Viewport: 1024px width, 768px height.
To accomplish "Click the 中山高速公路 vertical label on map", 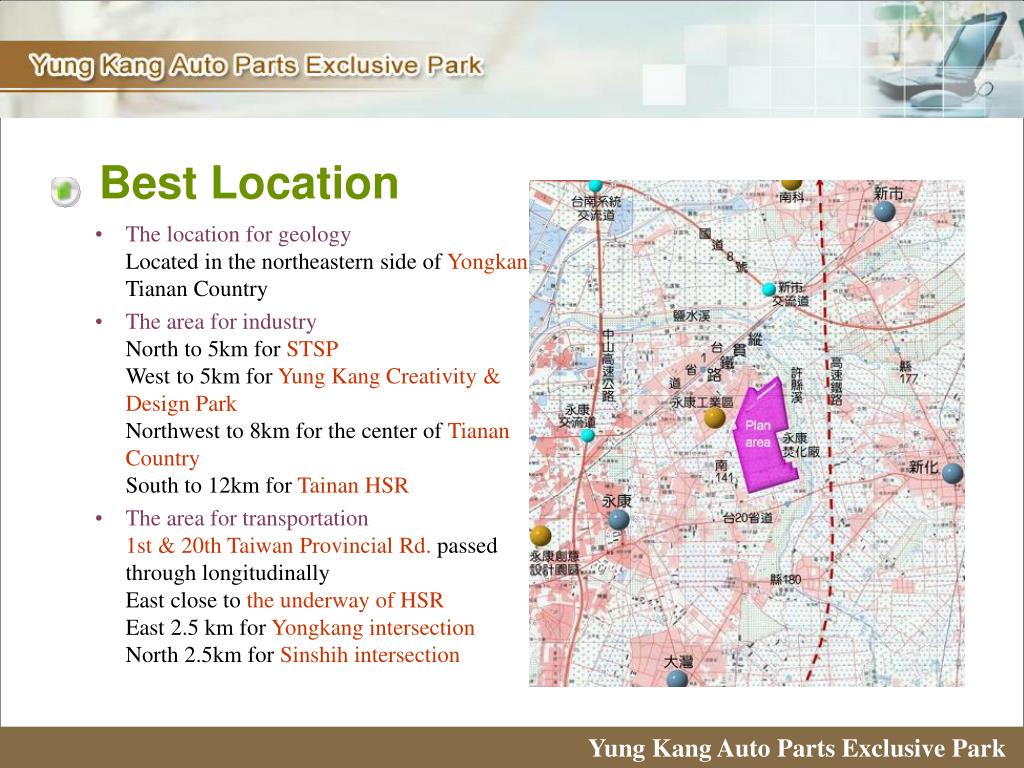I will pyautogui.click(x=608, y=365).
